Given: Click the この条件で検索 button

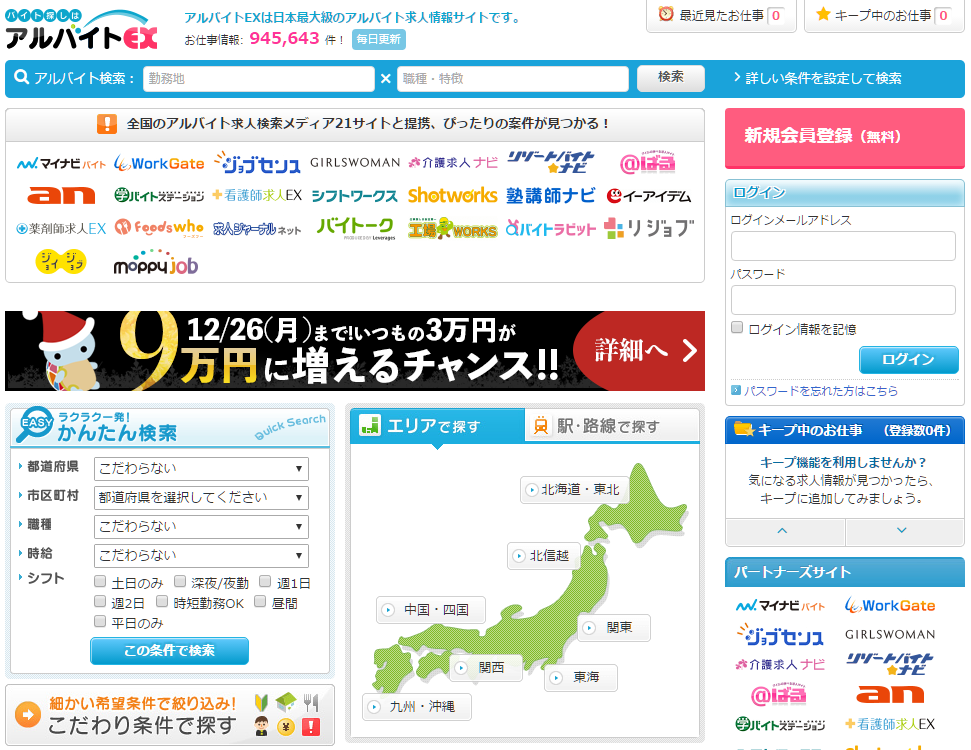Looking at the screenshot, I should pos(169,650).
